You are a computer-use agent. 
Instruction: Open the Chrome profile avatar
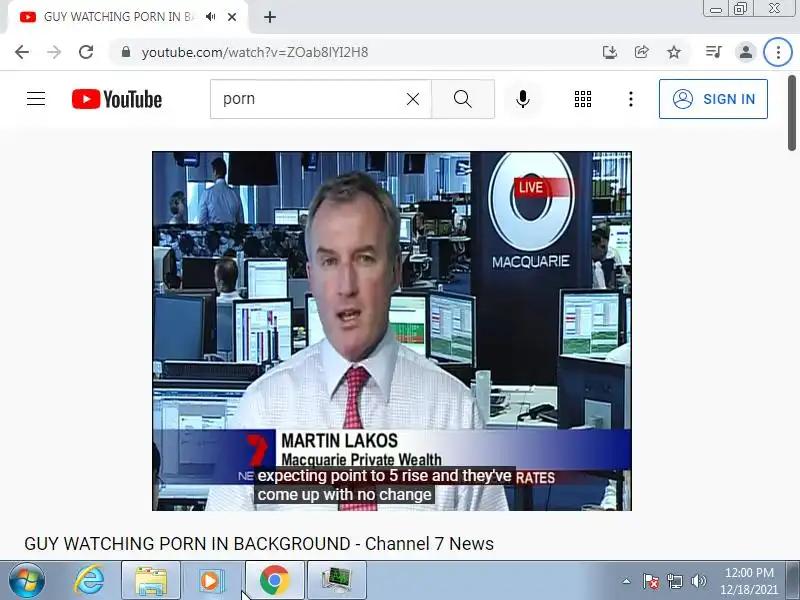tap(745, 52)
